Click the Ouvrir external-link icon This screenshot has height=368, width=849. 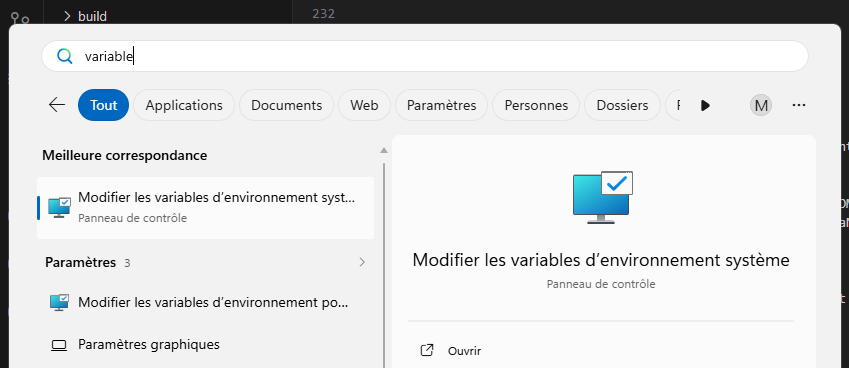[427, 351]
